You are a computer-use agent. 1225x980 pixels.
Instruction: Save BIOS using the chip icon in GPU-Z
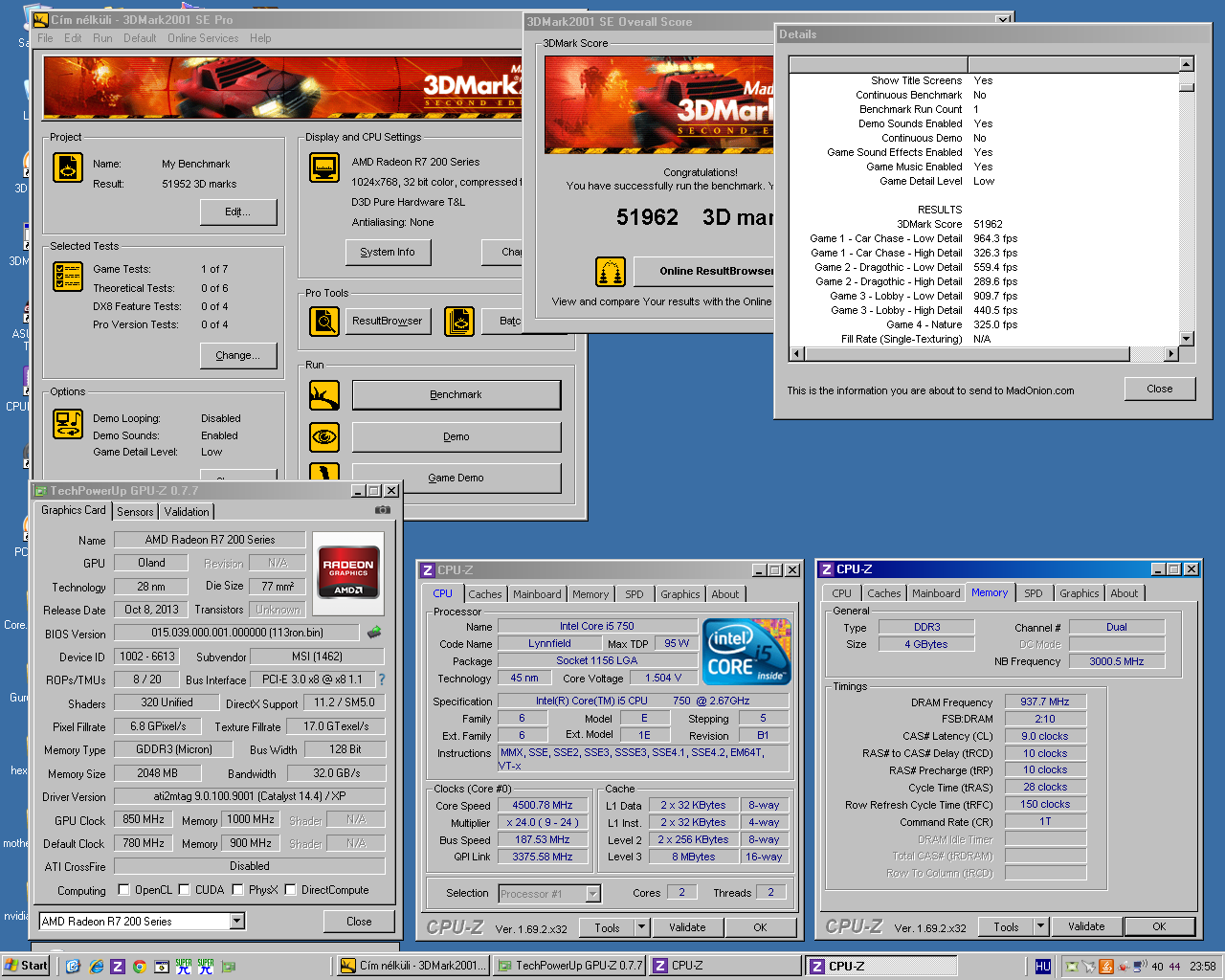click(374, 633)
